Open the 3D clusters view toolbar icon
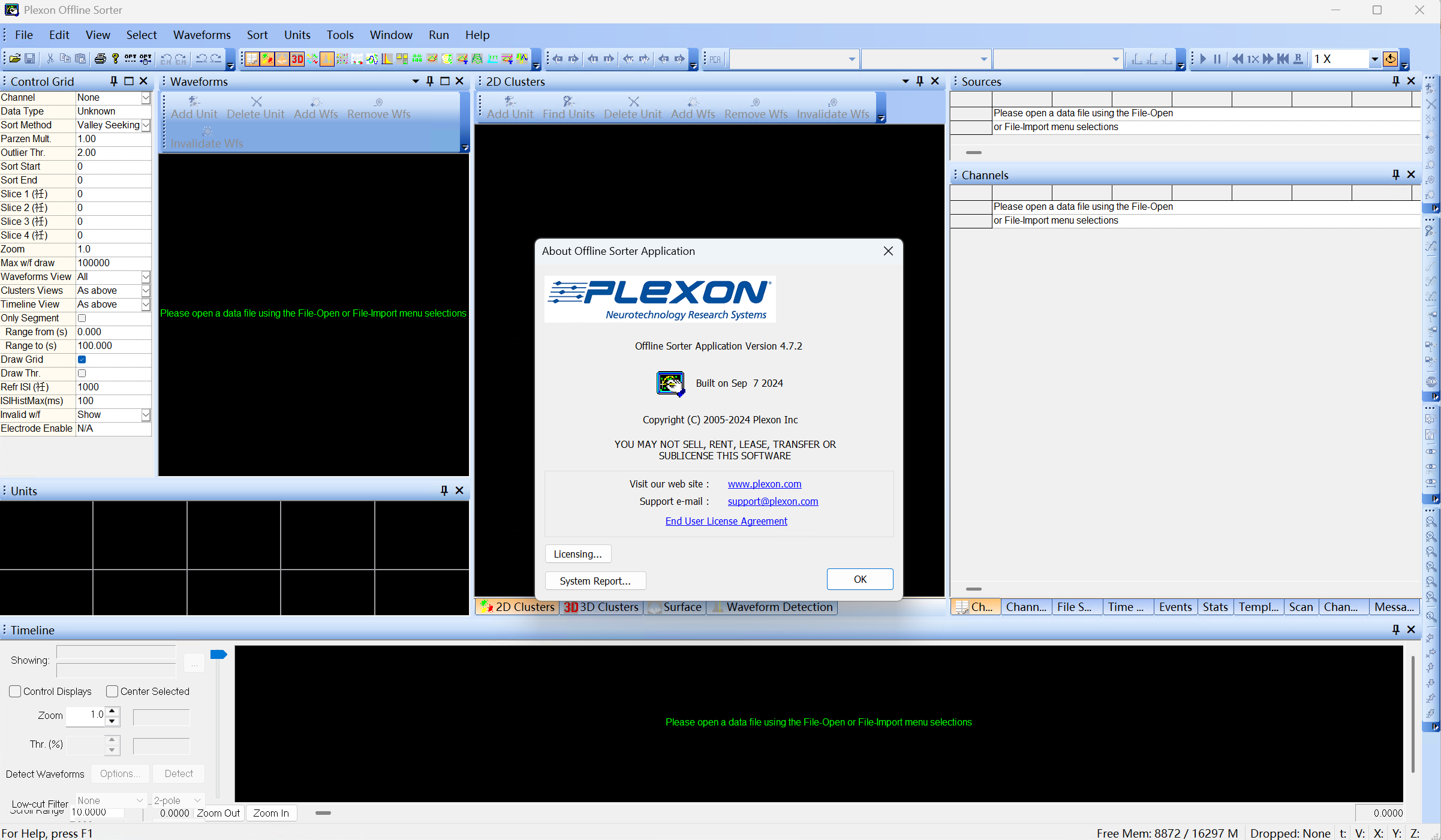Viewport: 1441px width, 840px height. coord(297,59)
